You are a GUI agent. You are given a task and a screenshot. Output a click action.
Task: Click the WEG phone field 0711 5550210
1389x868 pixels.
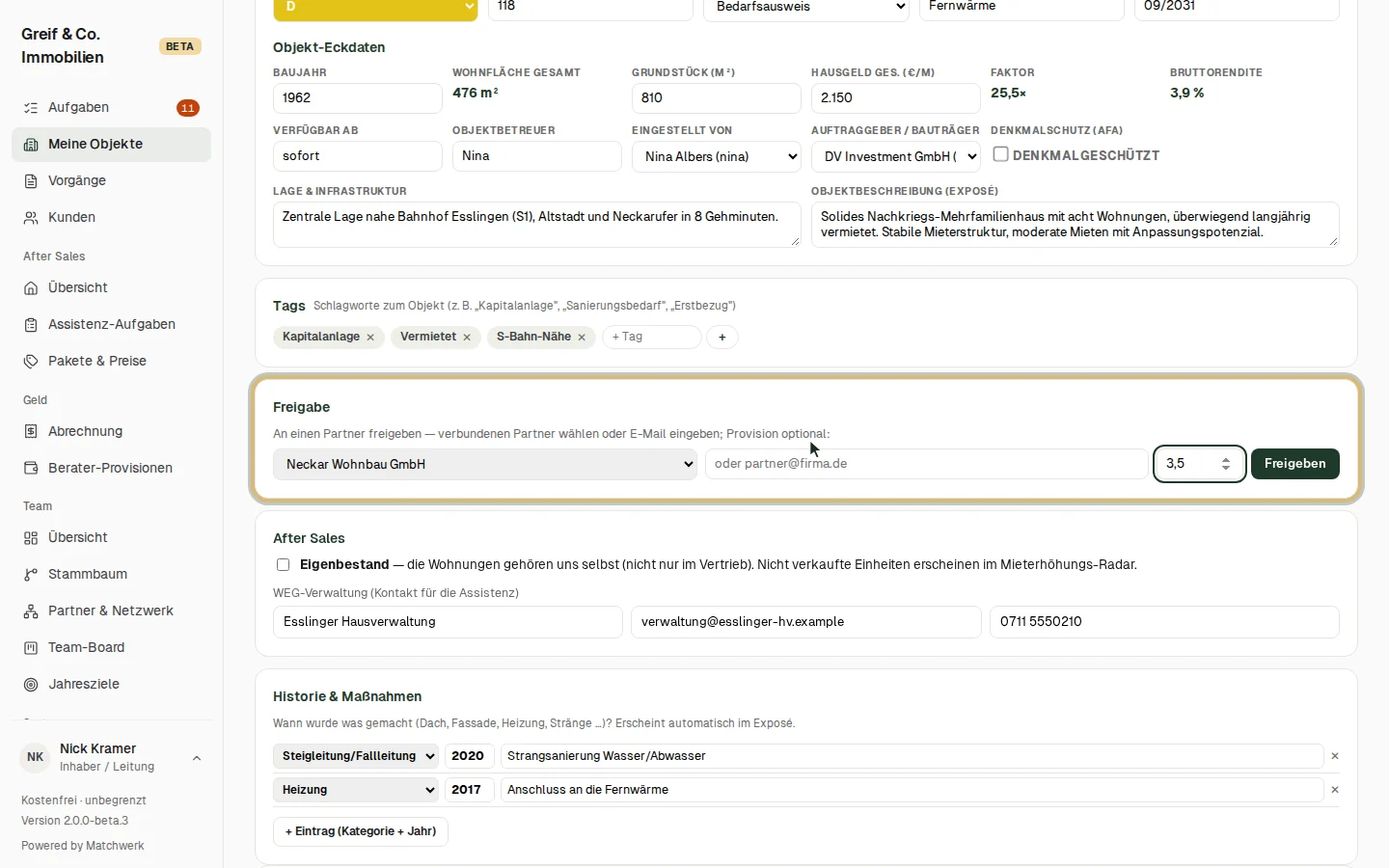1165,622
